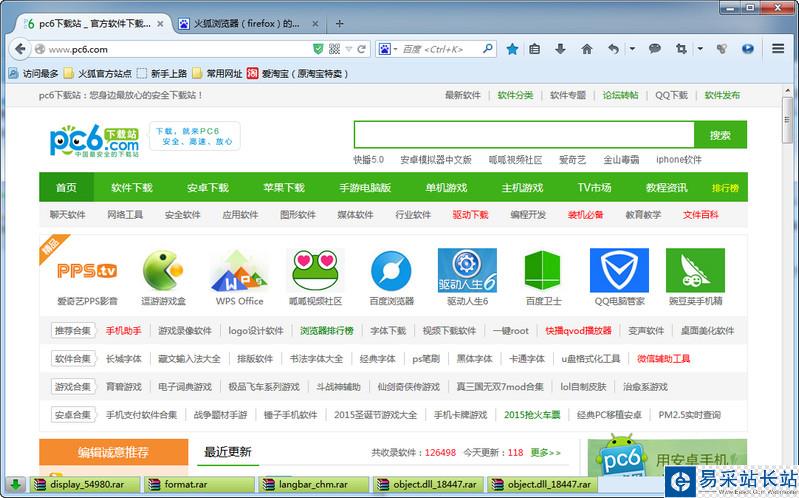Open the downloads arrow icon in toolbar
Screen dimensions: 799x498
click(x=560, y=49)
